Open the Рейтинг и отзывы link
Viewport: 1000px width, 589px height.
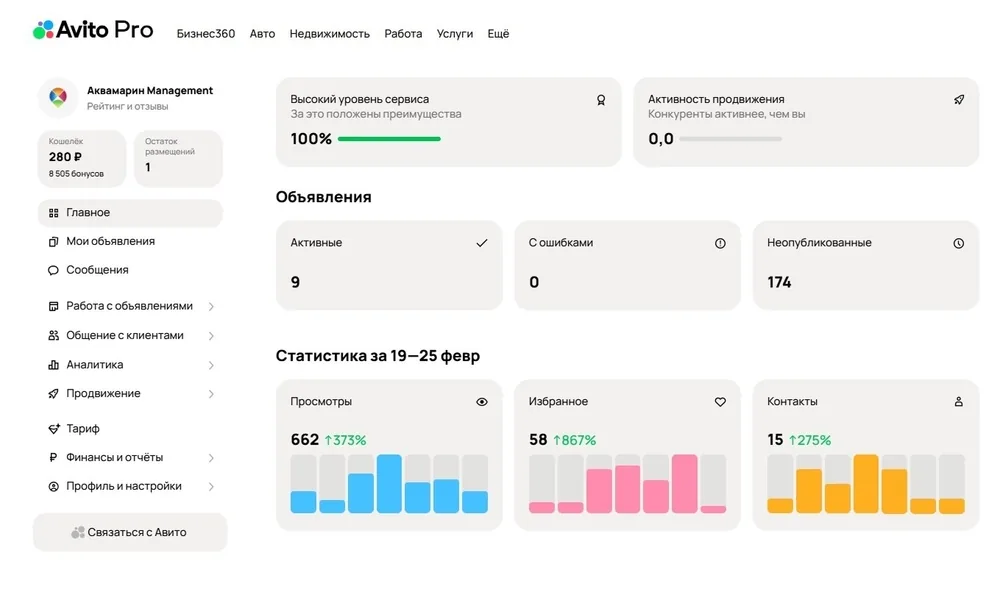pyautogui.click(x=128, y=106)
